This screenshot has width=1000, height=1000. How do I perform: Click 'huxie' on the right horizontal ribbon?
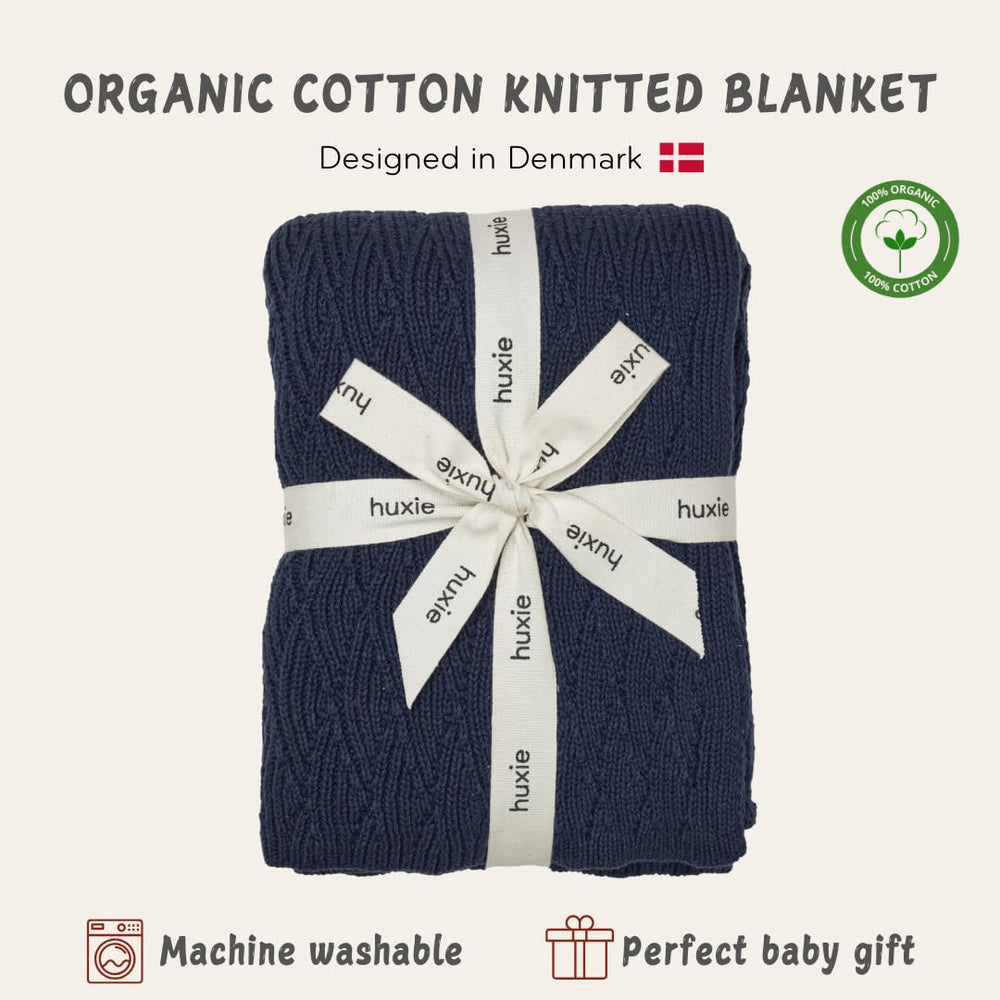point(703,509)
